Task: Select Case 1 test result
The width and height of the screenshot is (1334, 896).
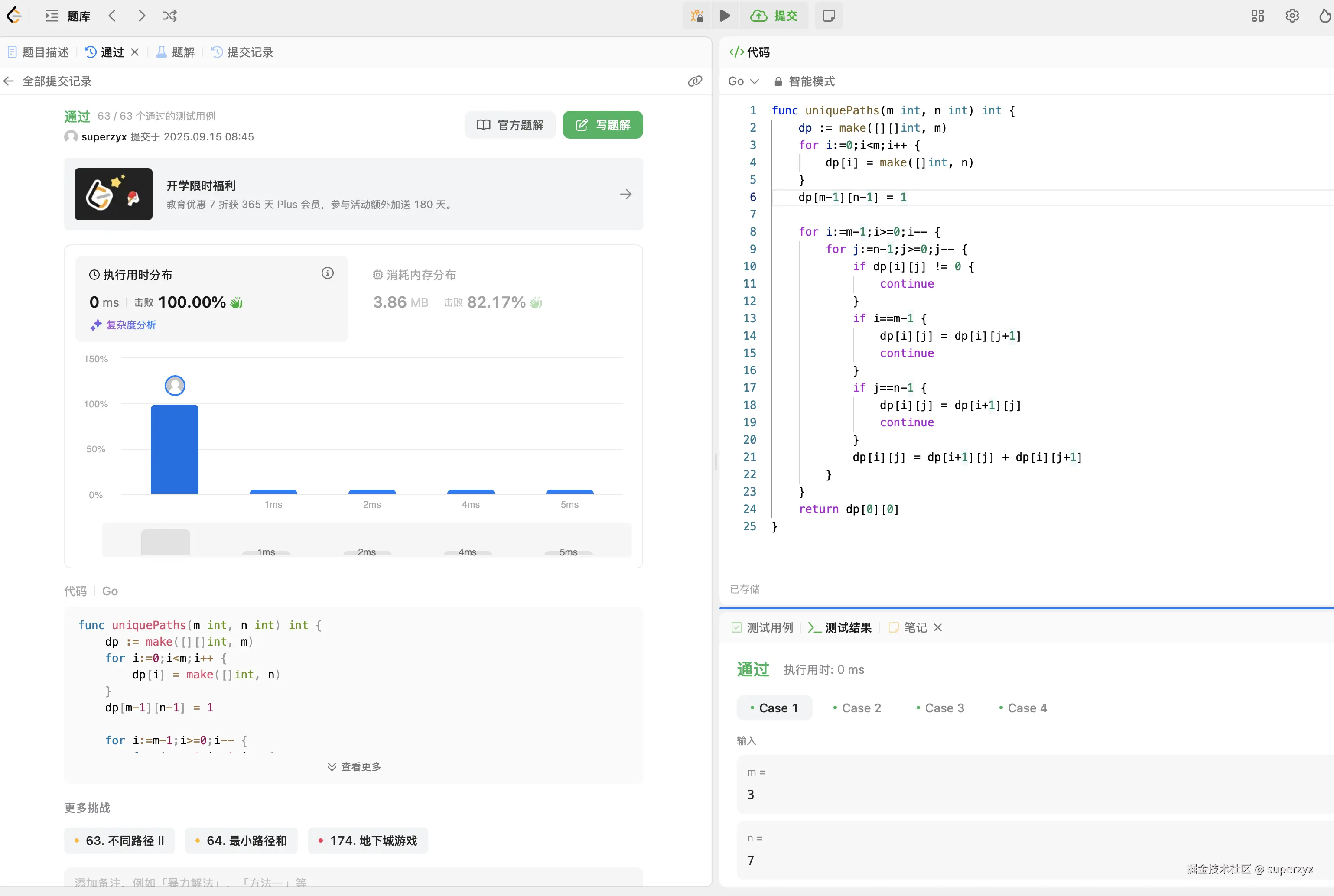Action: point(774,708)
